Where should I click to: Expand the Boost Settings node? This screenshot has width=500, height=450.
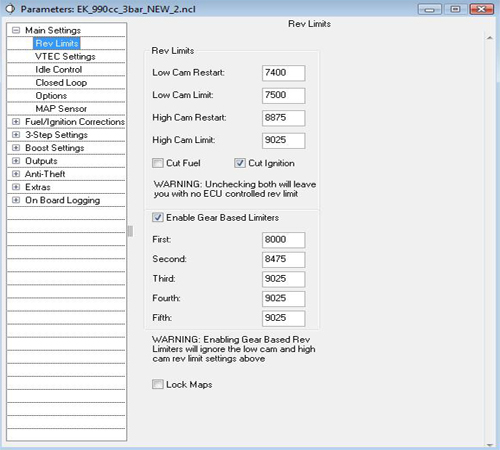pyautogui.click(x=16, y=148)
